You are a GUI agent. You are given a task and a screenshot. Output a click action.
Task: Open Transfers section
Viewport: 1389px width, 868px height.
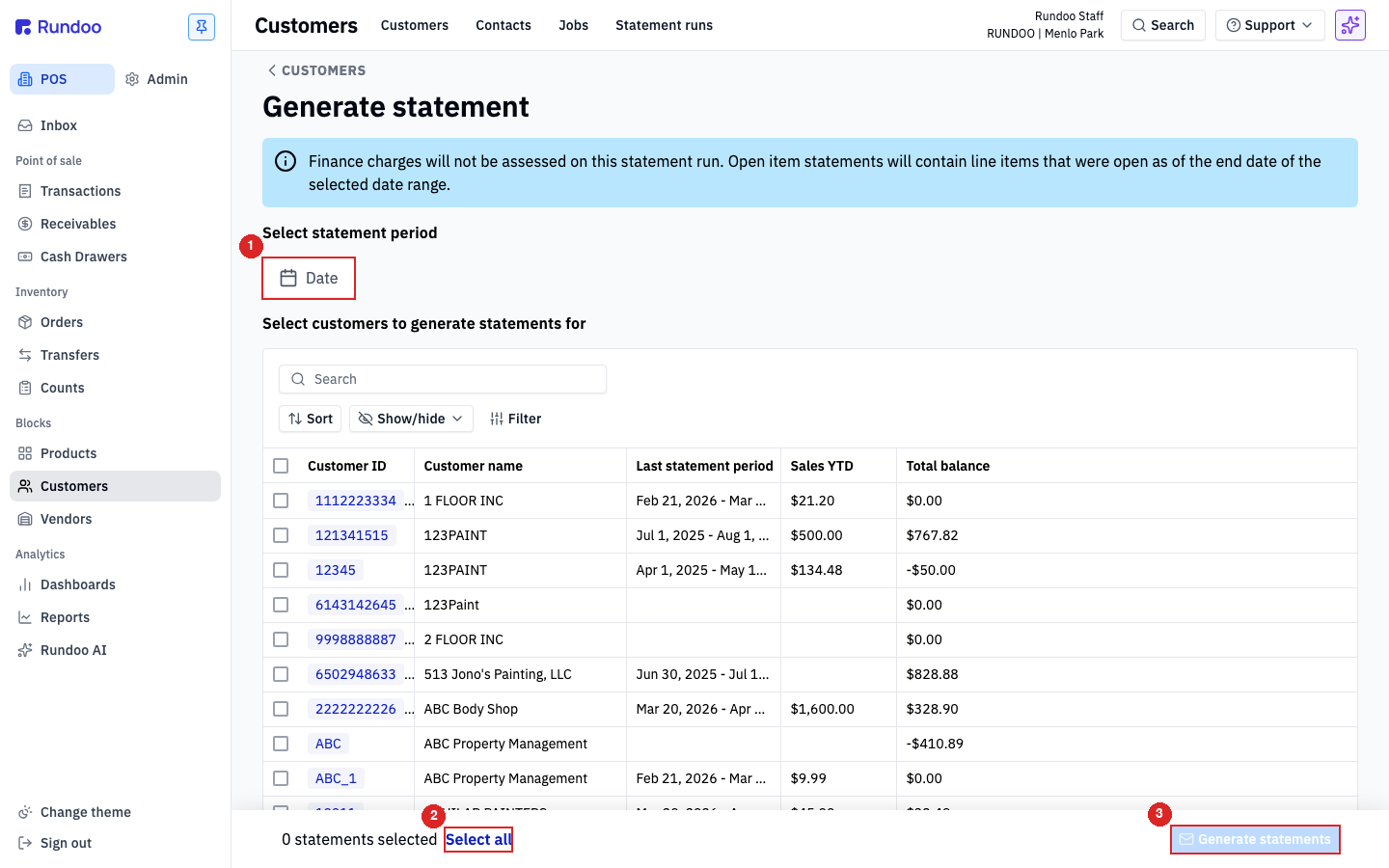115,355
